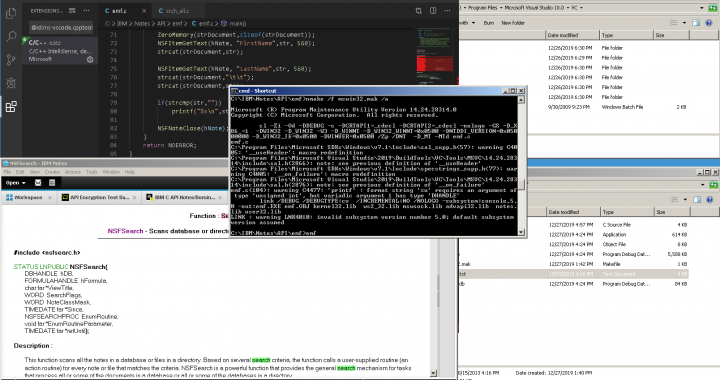Sort by Date modified in upper Explorer
The width and height of the screenshot is (720, 380).
(573, 35)
